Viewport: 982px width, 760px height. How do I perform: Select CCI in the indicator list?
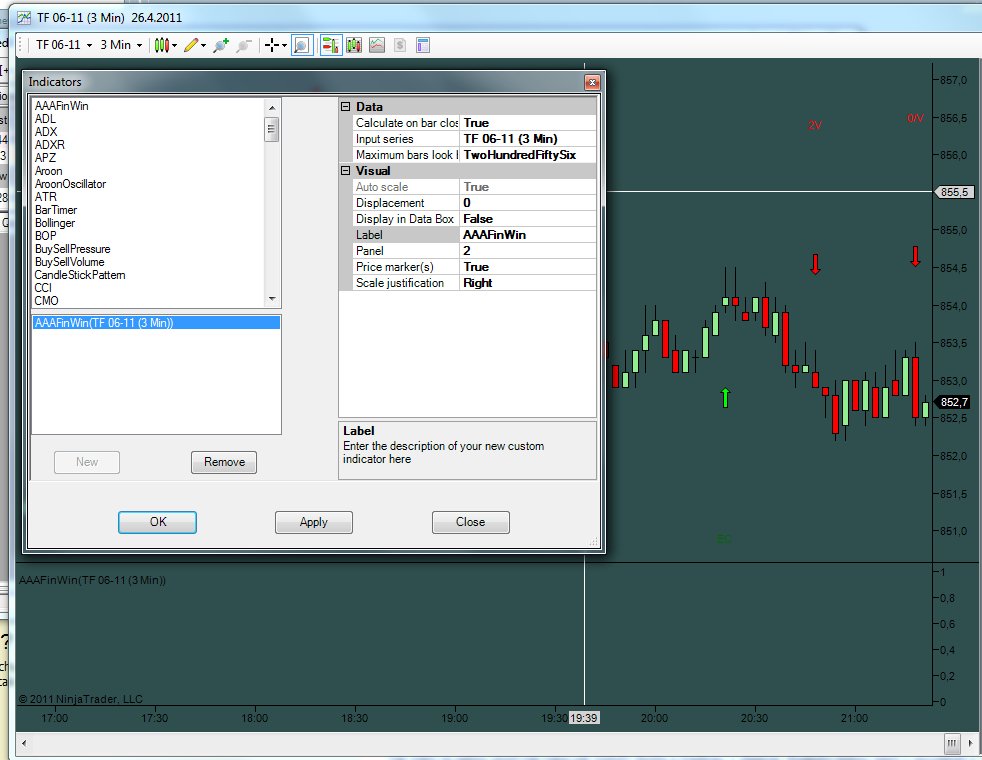coord(43,288)
